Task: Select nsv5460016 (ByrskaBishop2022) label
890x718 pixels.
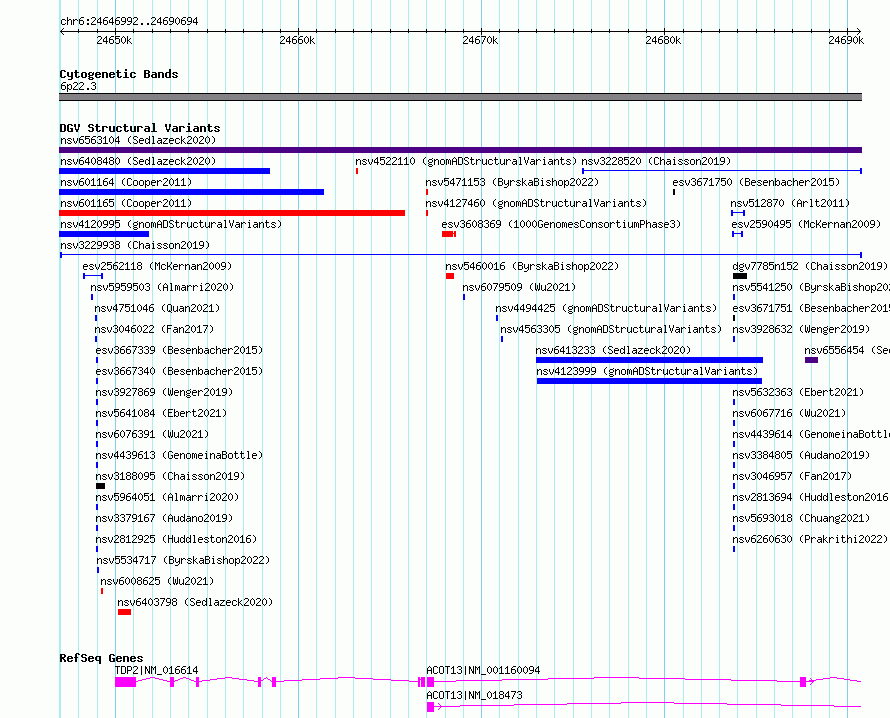Action: tap(532, 266)
